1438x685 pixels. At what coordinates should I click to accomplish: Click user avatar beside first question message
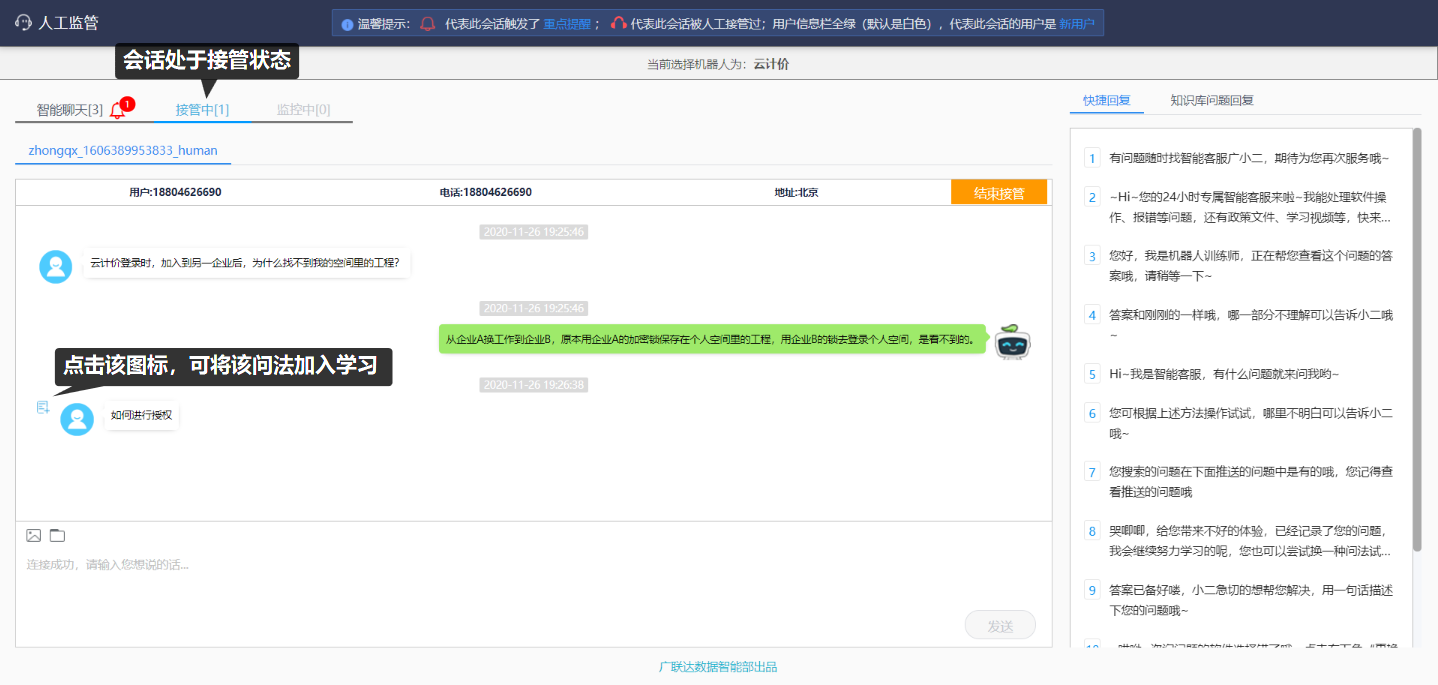(x=56, y=266)
